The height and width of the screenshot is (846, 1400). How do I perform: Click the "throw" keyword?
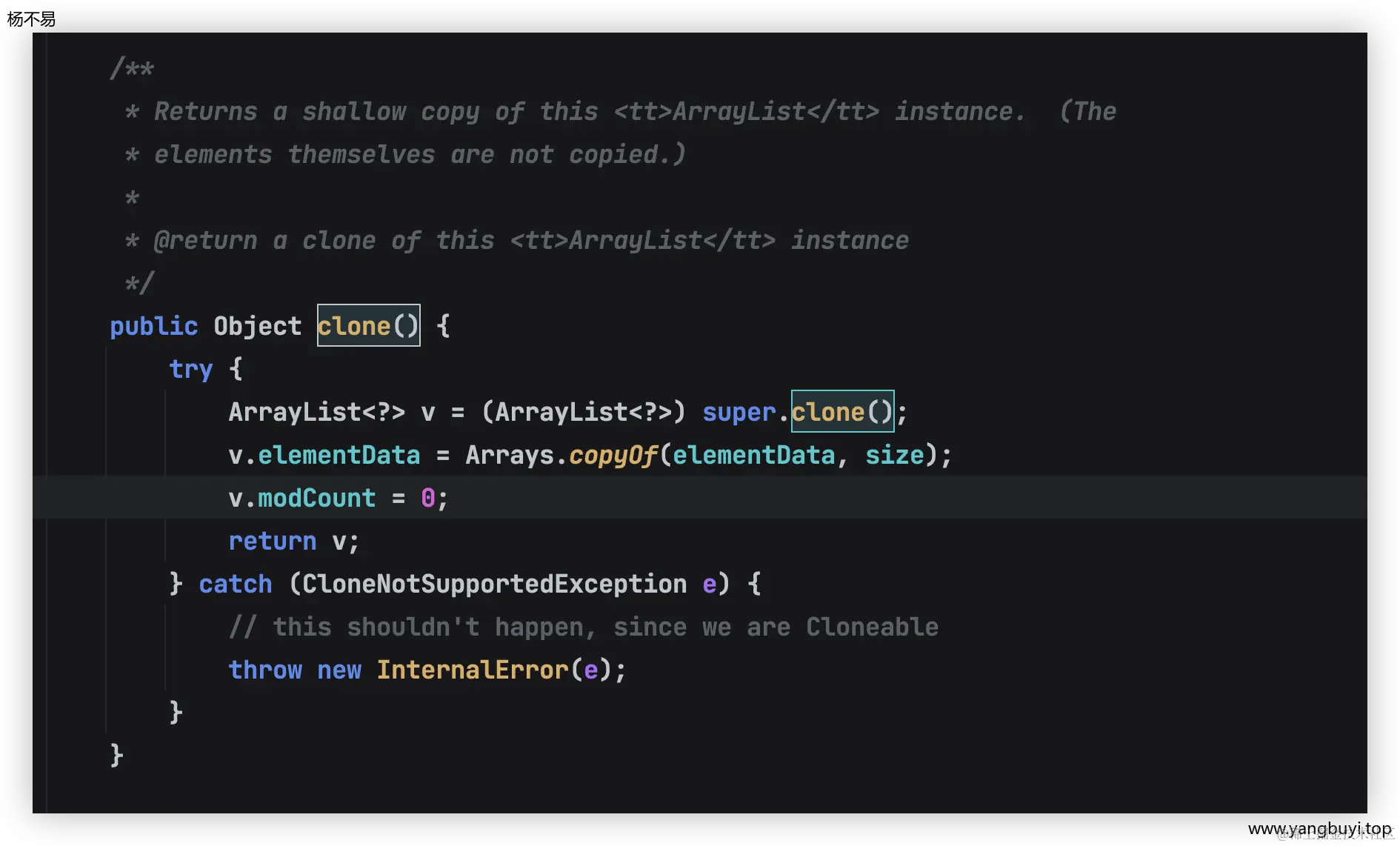265,670
